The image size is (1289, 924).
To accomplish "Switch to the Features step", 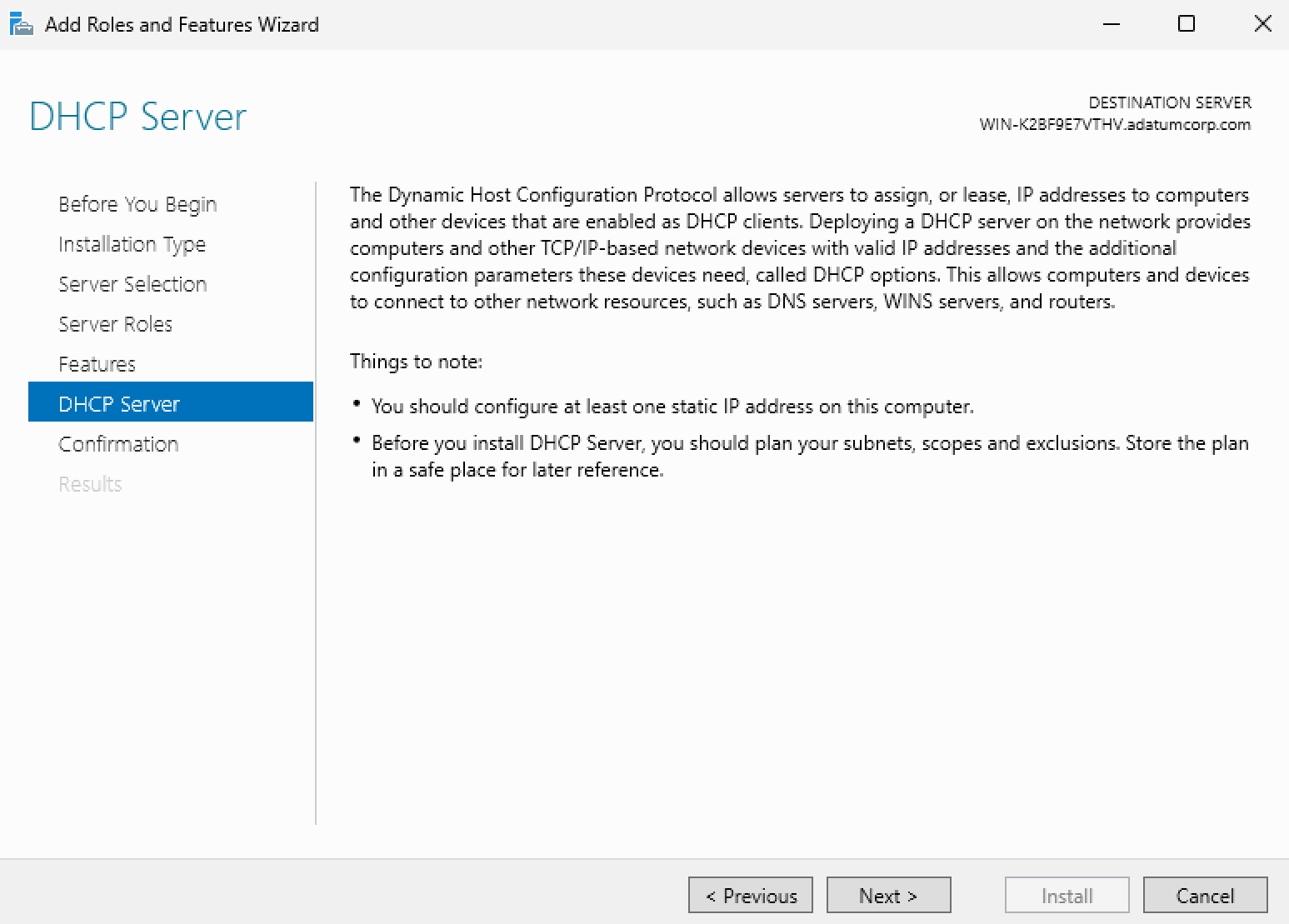I will click(x=97, y=364).
